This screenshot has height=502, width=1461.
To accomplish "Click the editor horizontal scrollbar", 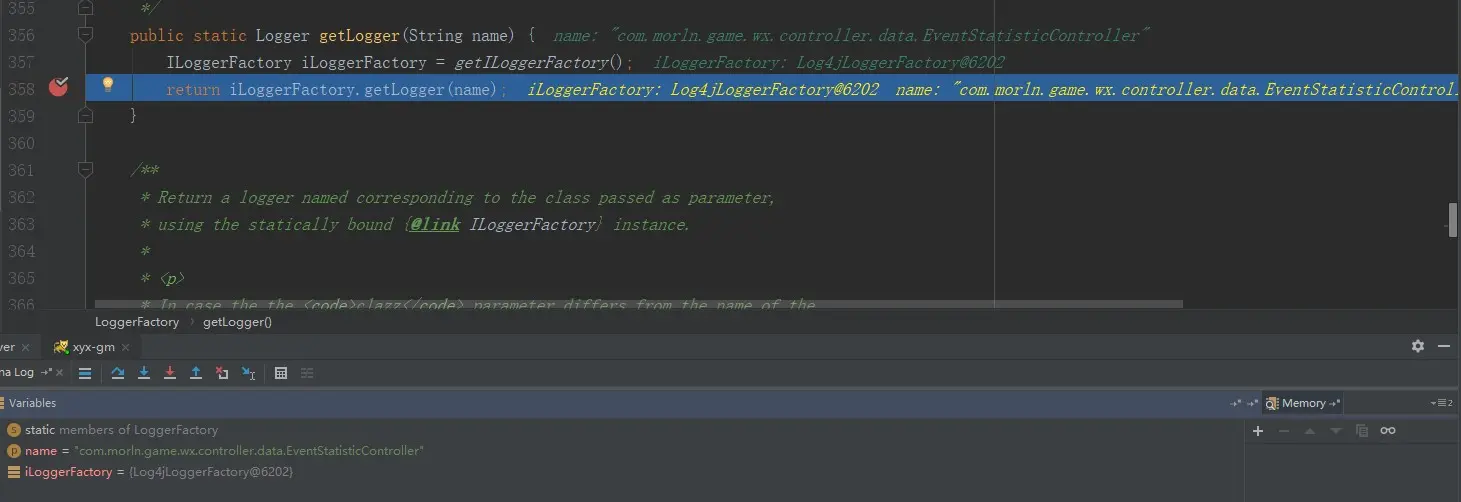I will tap(638, 303).
